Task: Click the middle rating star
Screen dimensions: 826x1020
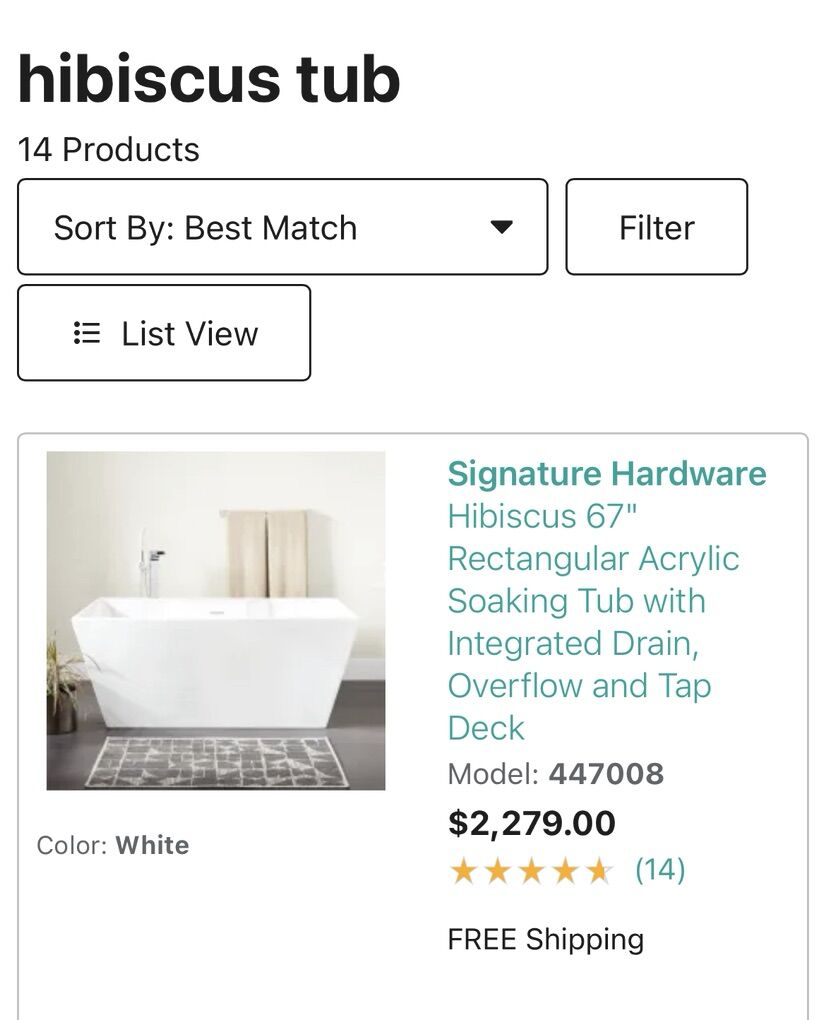Action: point(531,871)
